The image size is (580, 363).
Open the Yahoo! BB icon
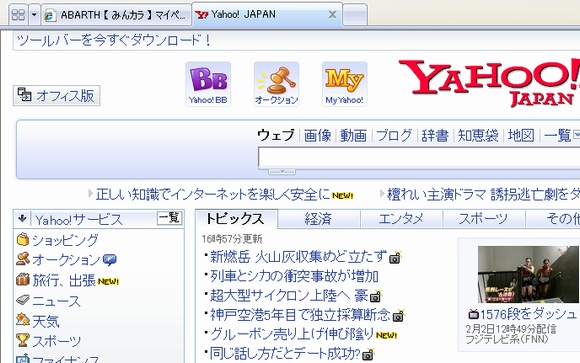click(208, 84)
